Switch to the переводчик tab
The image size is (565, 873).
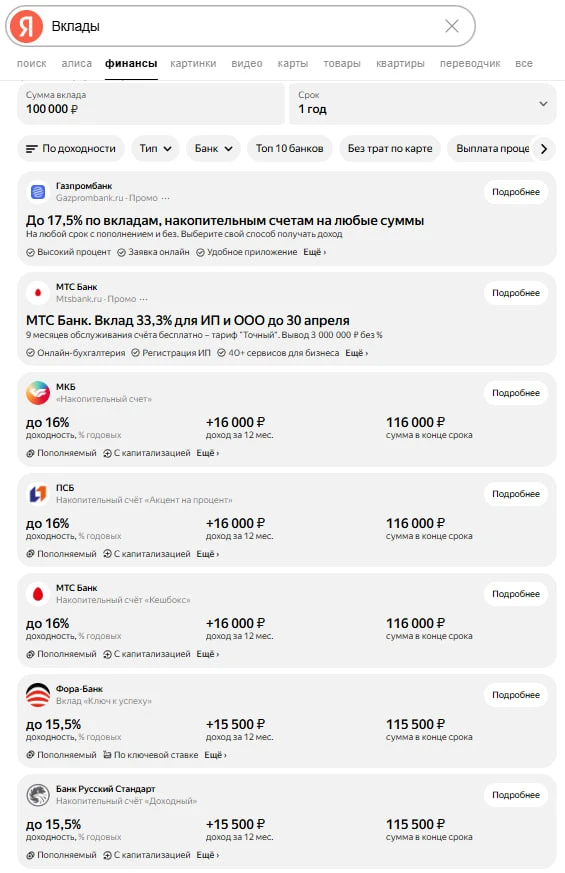pos(470,63)
